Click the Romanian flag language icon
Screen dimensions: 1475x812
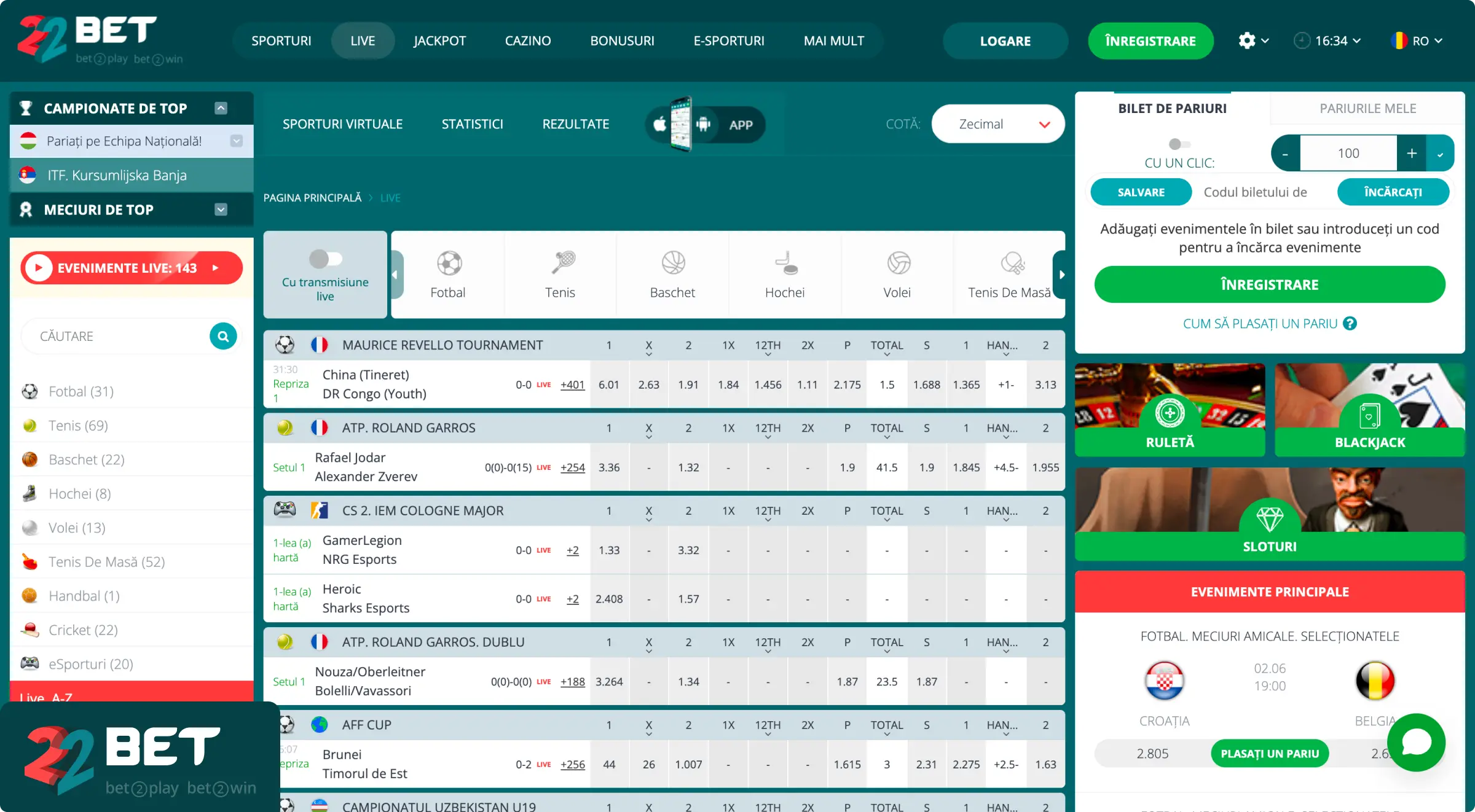point(1399,41)
